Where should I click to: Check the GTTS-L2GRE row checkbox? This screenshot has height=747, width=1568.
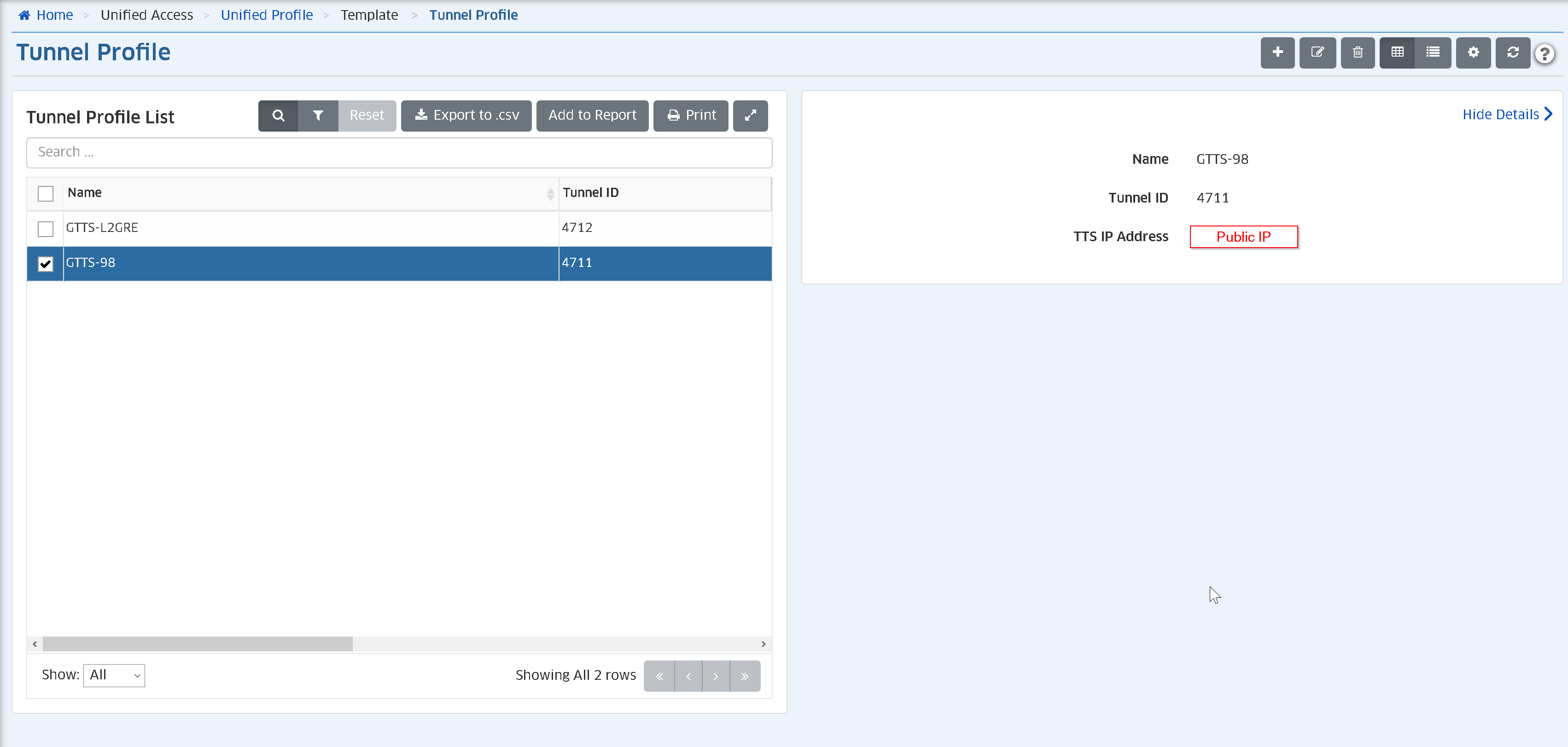(46, 229)
